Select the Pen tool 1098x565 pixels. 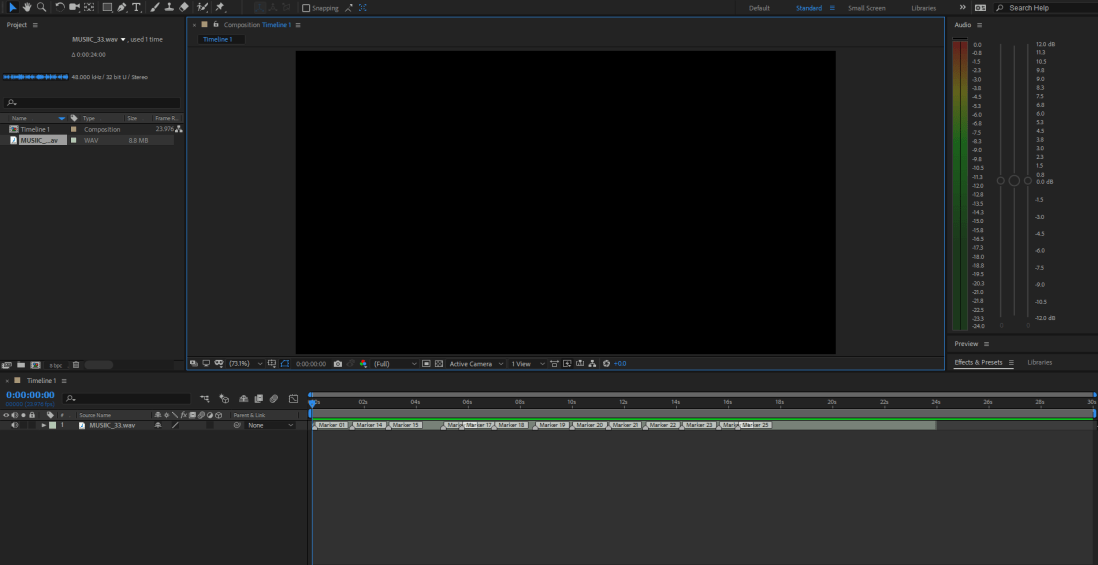click(x=122, y=7)
